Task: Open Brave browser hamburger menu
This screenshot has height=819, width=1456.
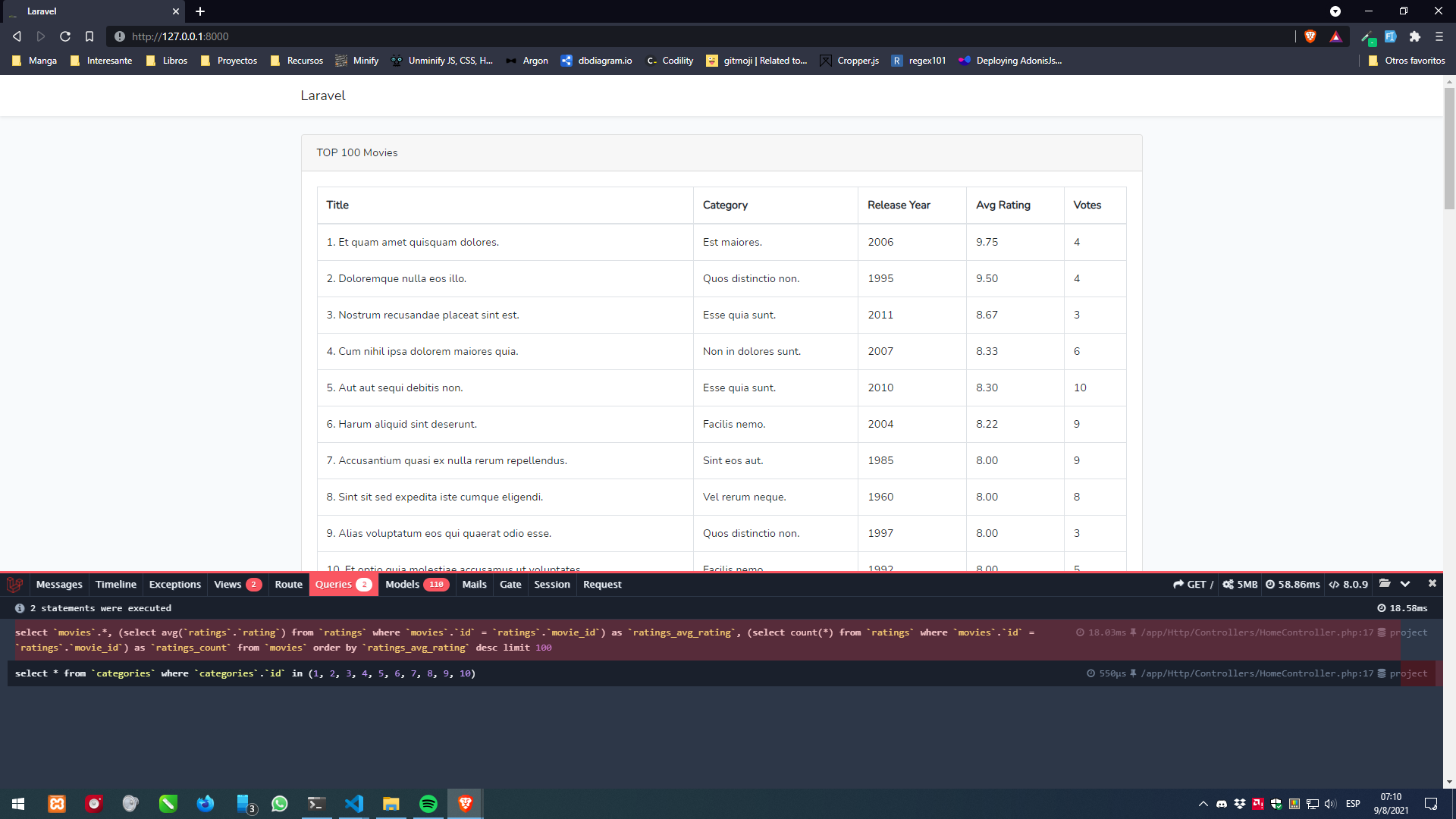Action: tap(1439, 36)
